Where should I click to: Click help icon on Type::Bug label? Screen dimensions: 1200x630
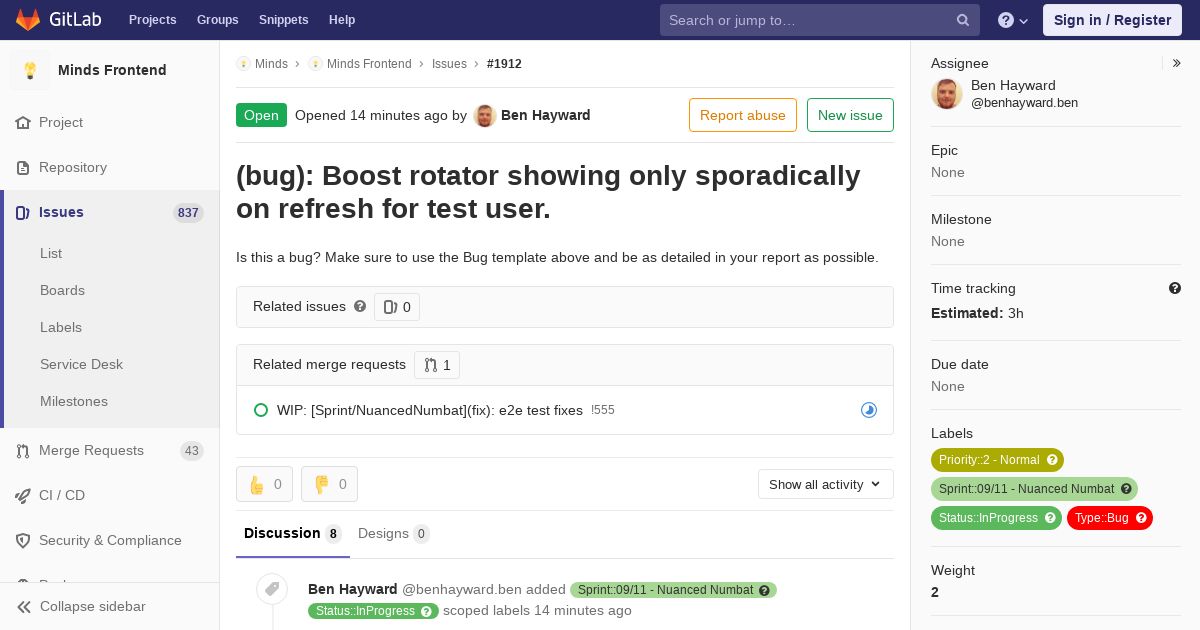pyautogui.click(x=1141, y=518)
